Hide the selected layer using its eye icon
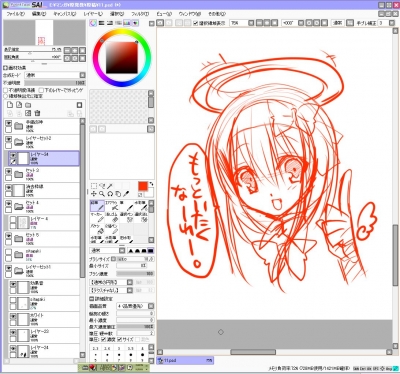Viewport: 400px width, 374px height. (x=13, y=155)
